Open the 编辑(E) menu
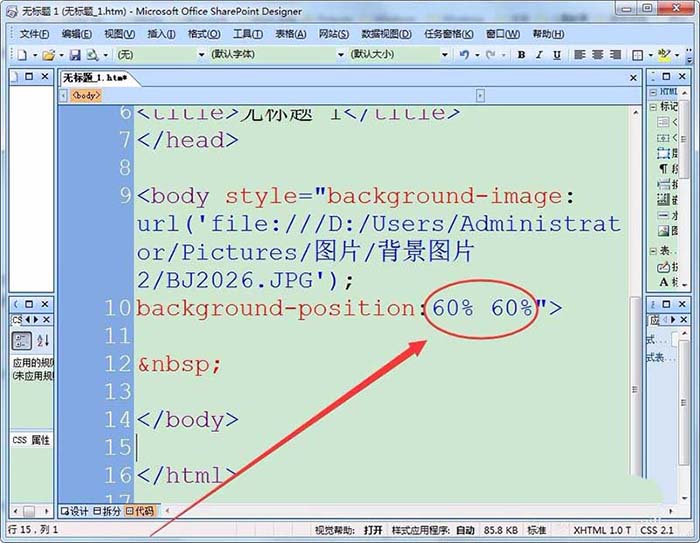The width and height of the screenshot is (700, 543). [x=77, y=34]
